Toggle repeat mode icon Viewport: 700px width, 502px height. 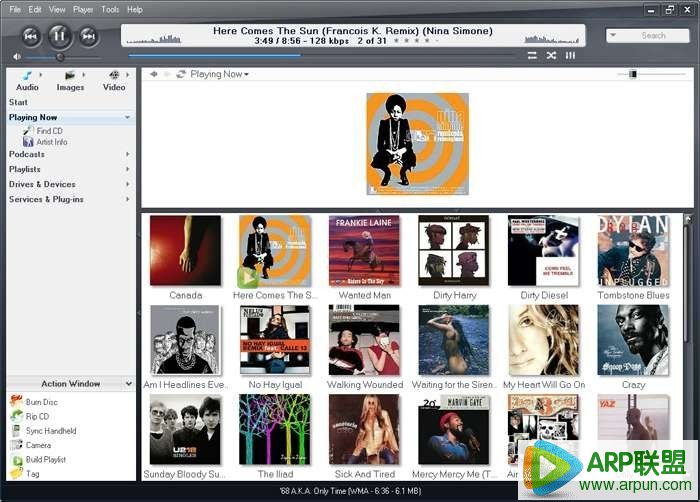pos(532,55)
